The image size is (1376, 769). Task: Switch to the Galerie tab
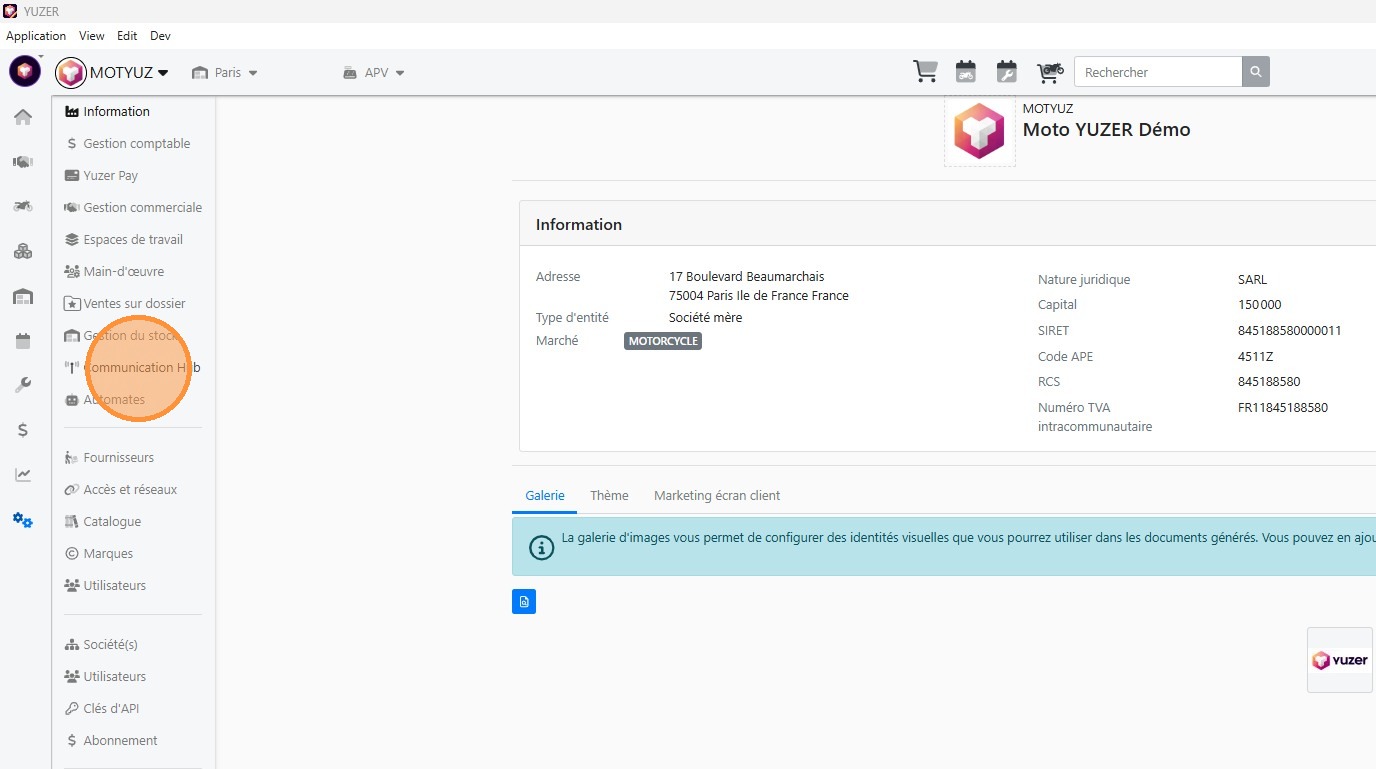coord(545,496)
